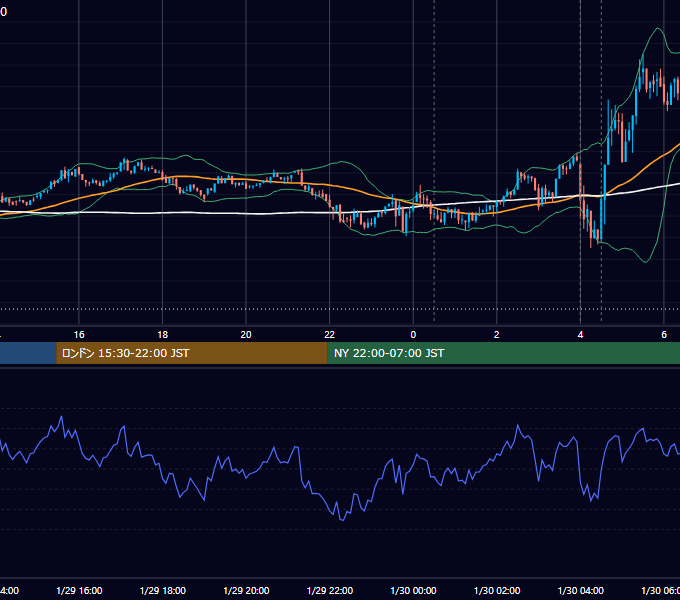Click the 1/30 00:00 date label

[413, 591]
